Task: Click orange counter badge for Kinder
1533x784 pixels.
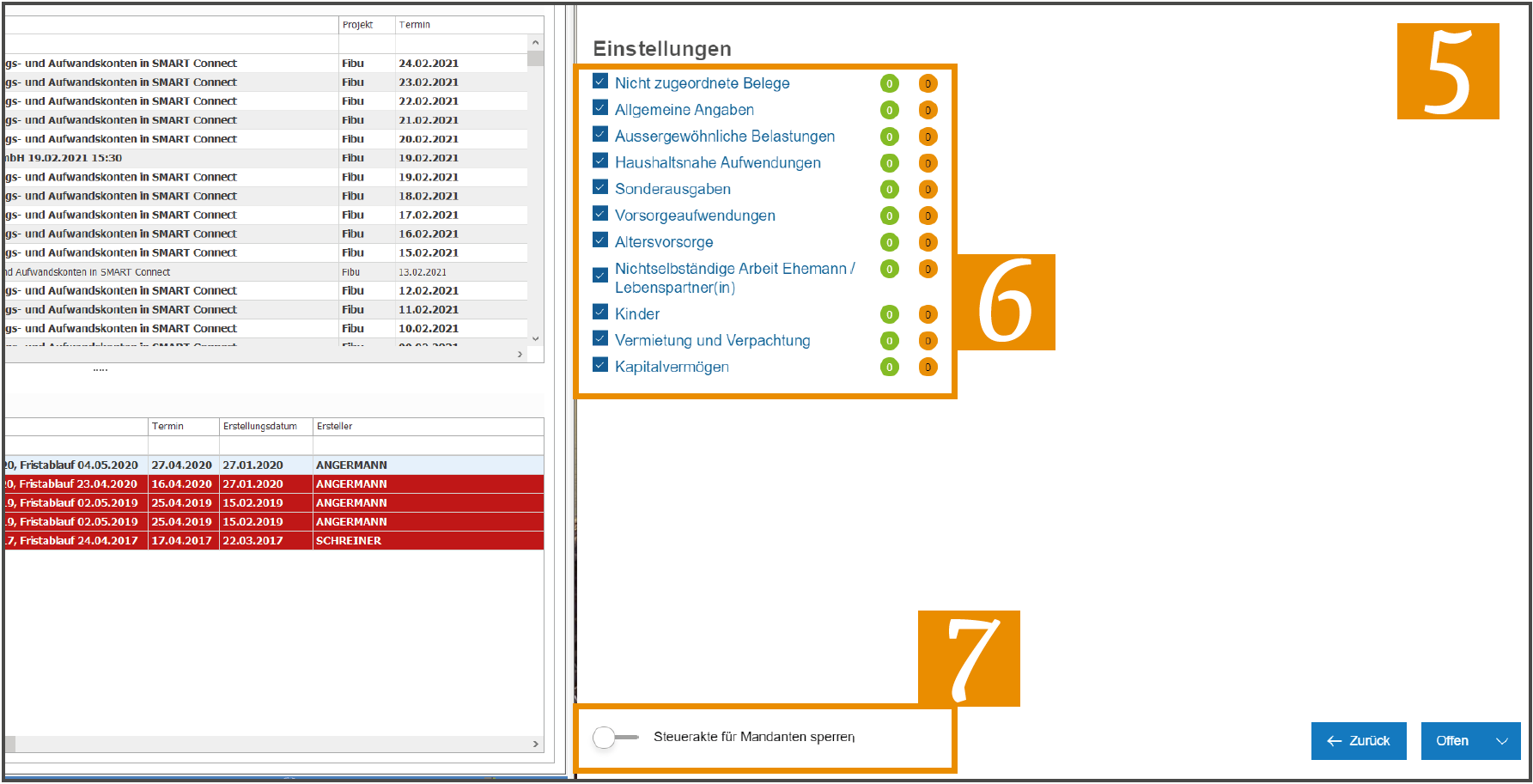Action: (928, 314)
